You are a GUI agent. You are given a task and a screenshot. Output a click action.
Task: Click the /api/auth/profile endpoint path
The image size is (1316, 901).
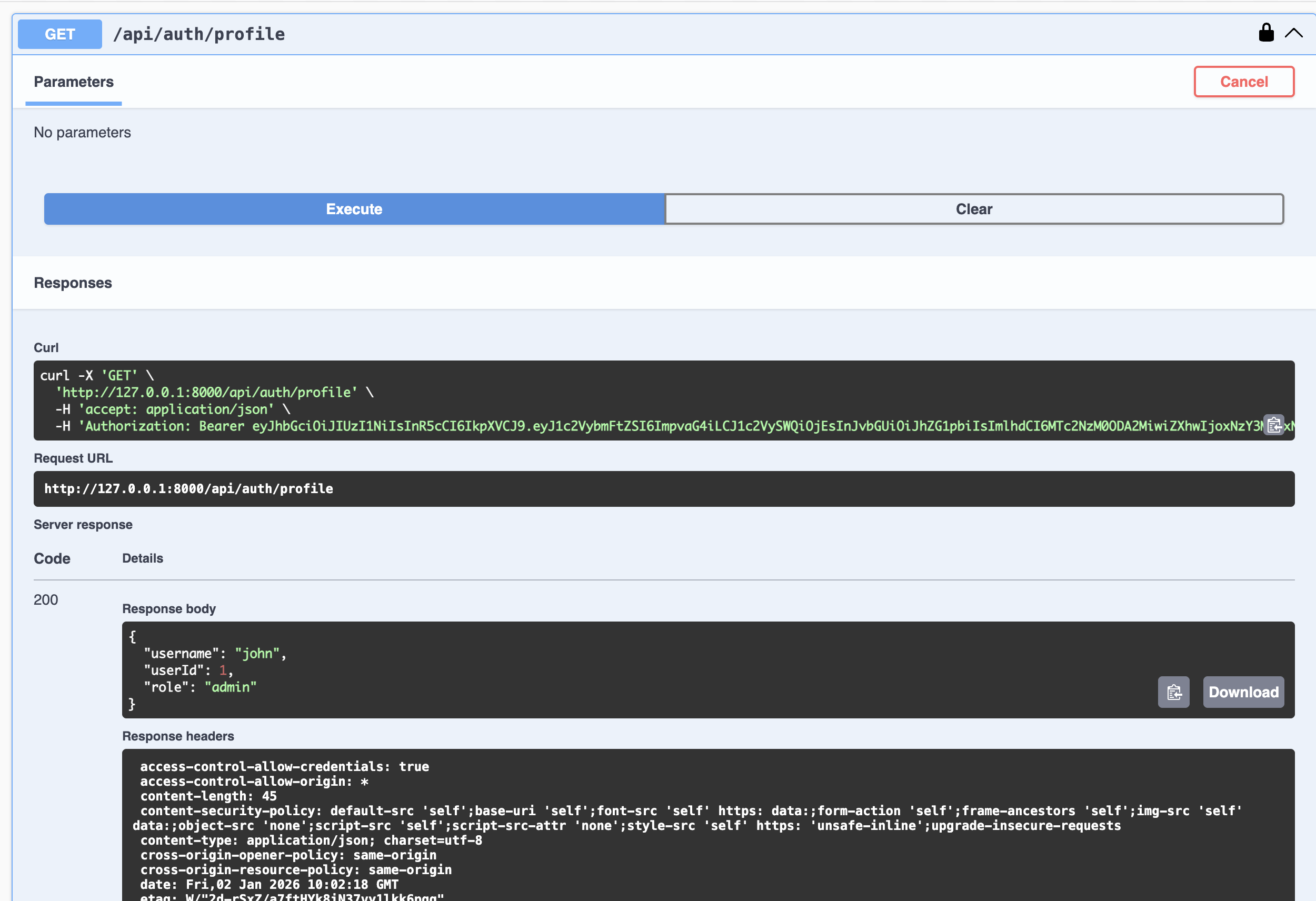click(200, 33)
